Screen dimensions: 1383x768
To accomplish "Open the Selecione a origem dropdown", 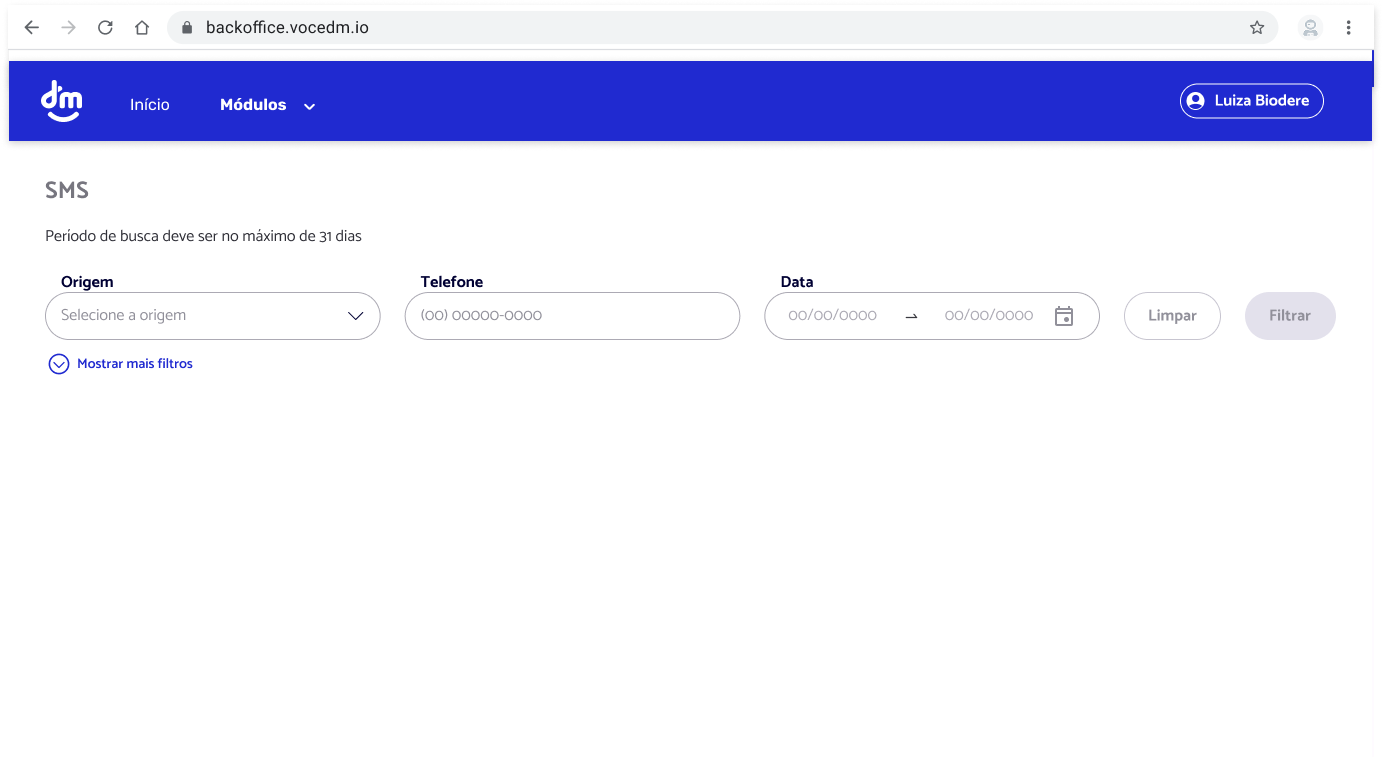I will [212, 315].
